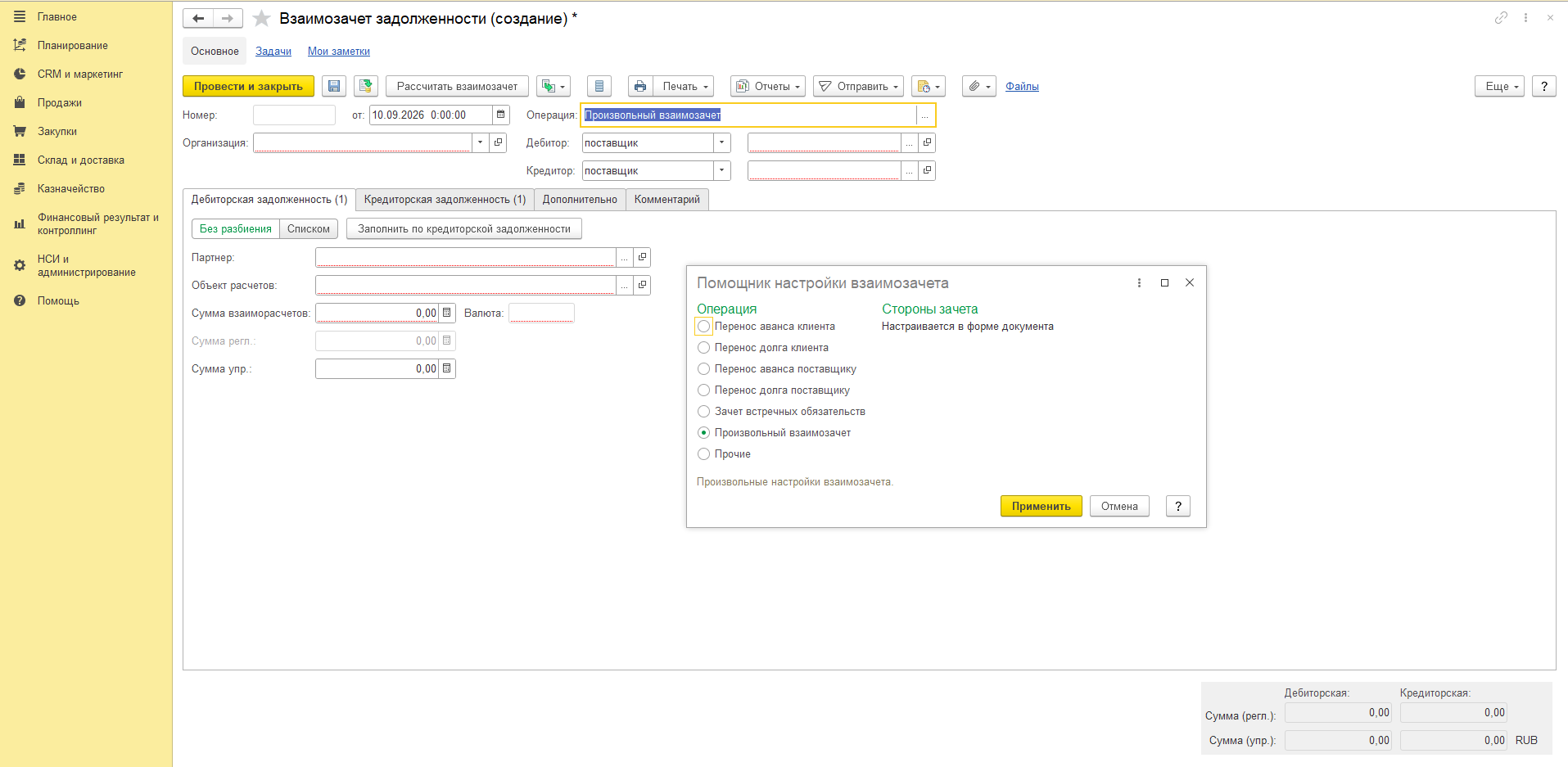Open calculator for Сумма упр.
This screenshot has width=1568, height=767.
pos(447,368)
